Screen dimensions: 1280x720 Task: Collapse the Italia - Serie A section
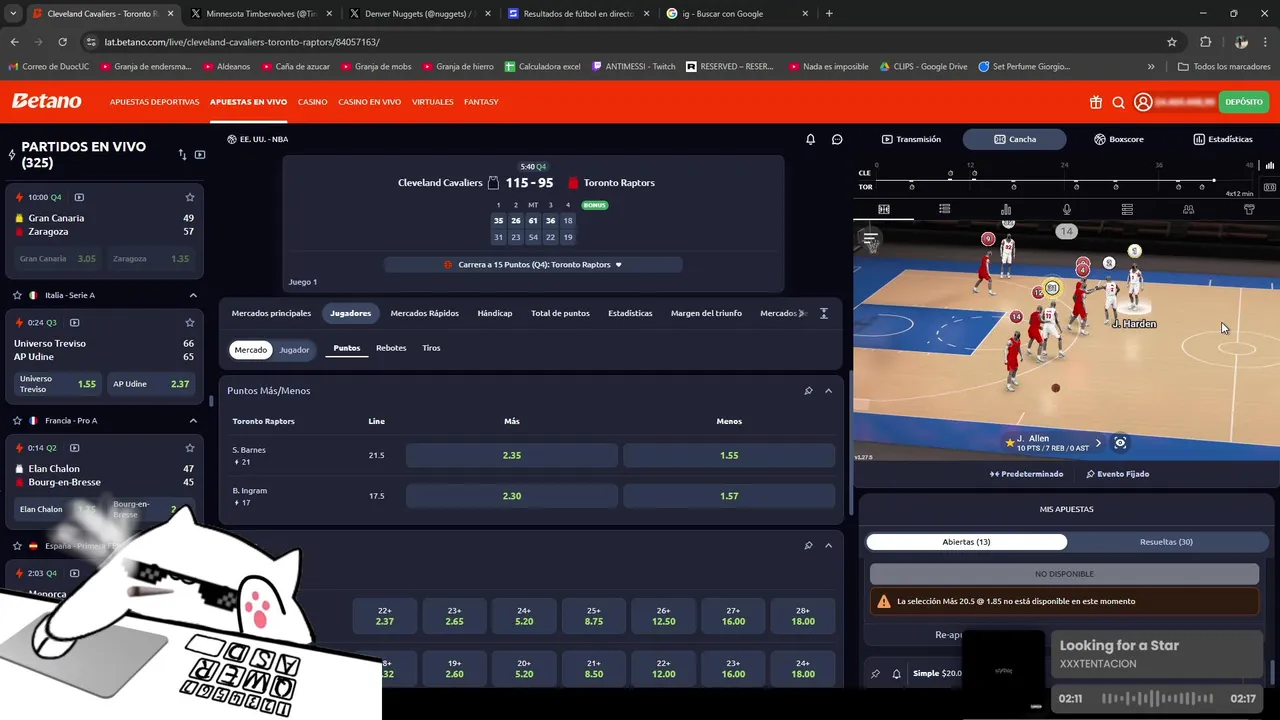pyautogui.click(x=193, y=295)
